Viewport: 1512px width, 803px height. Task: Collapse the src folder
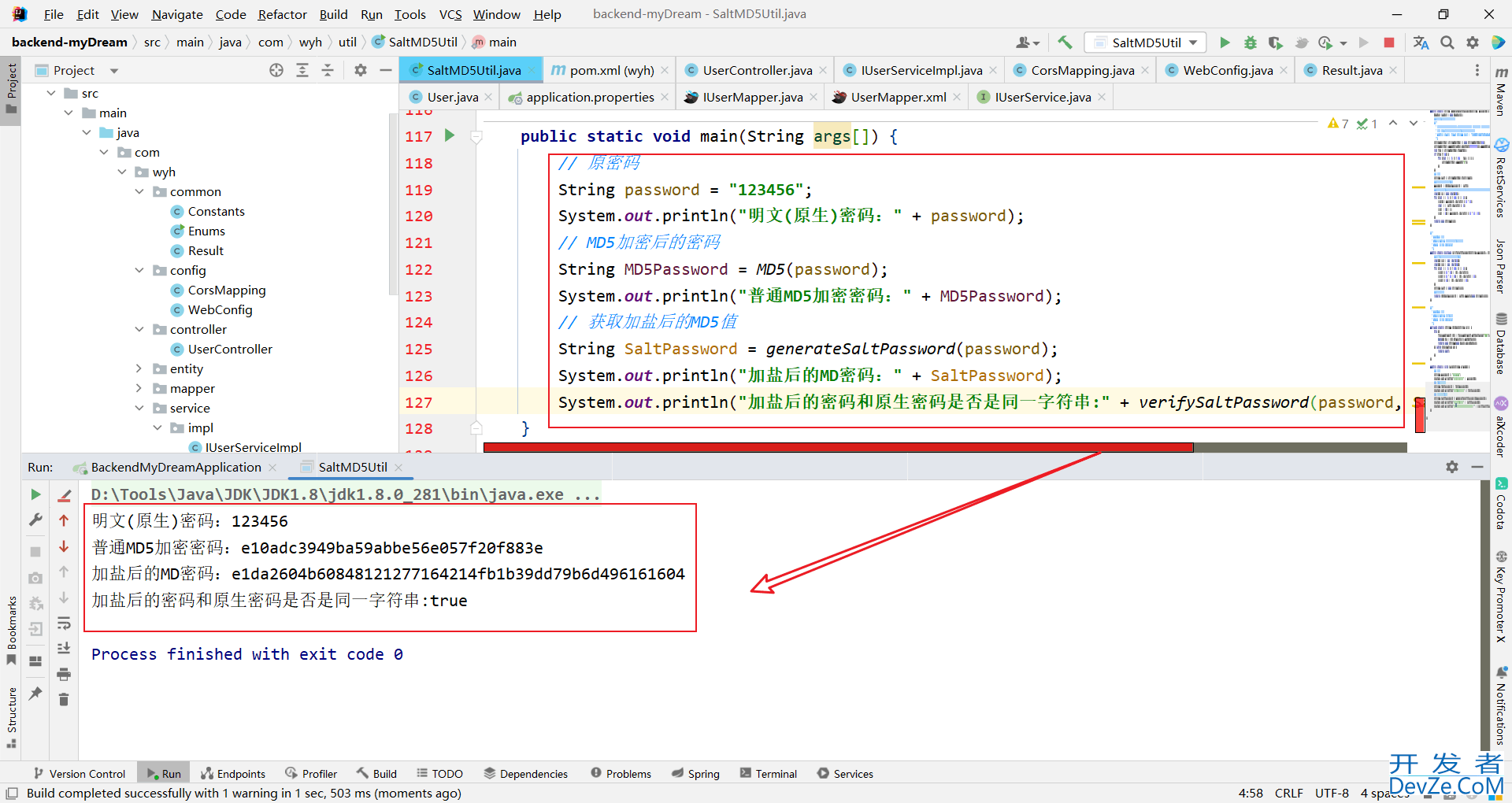(51, 93)
